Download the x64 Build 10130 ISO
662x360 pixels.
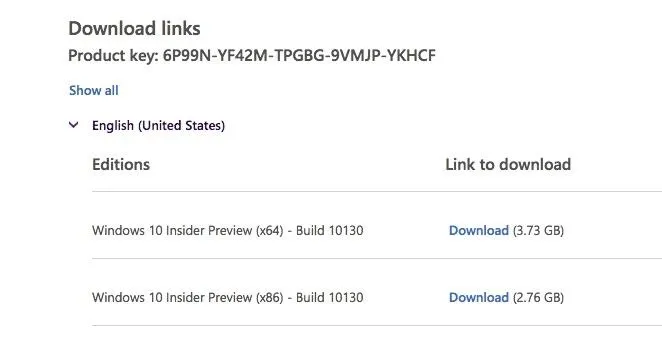pyautogui.click(x=479, y=230)
